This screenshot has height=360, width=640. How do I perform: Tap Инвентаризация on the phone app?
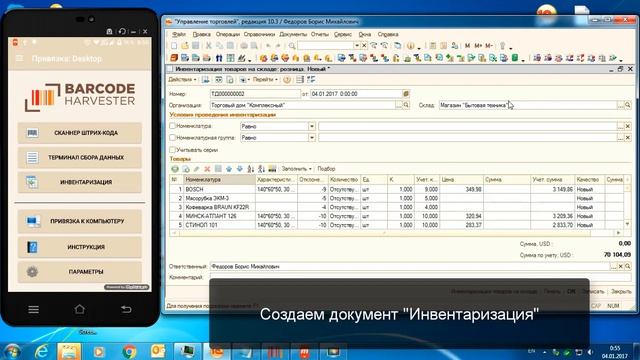coord(80,182)
